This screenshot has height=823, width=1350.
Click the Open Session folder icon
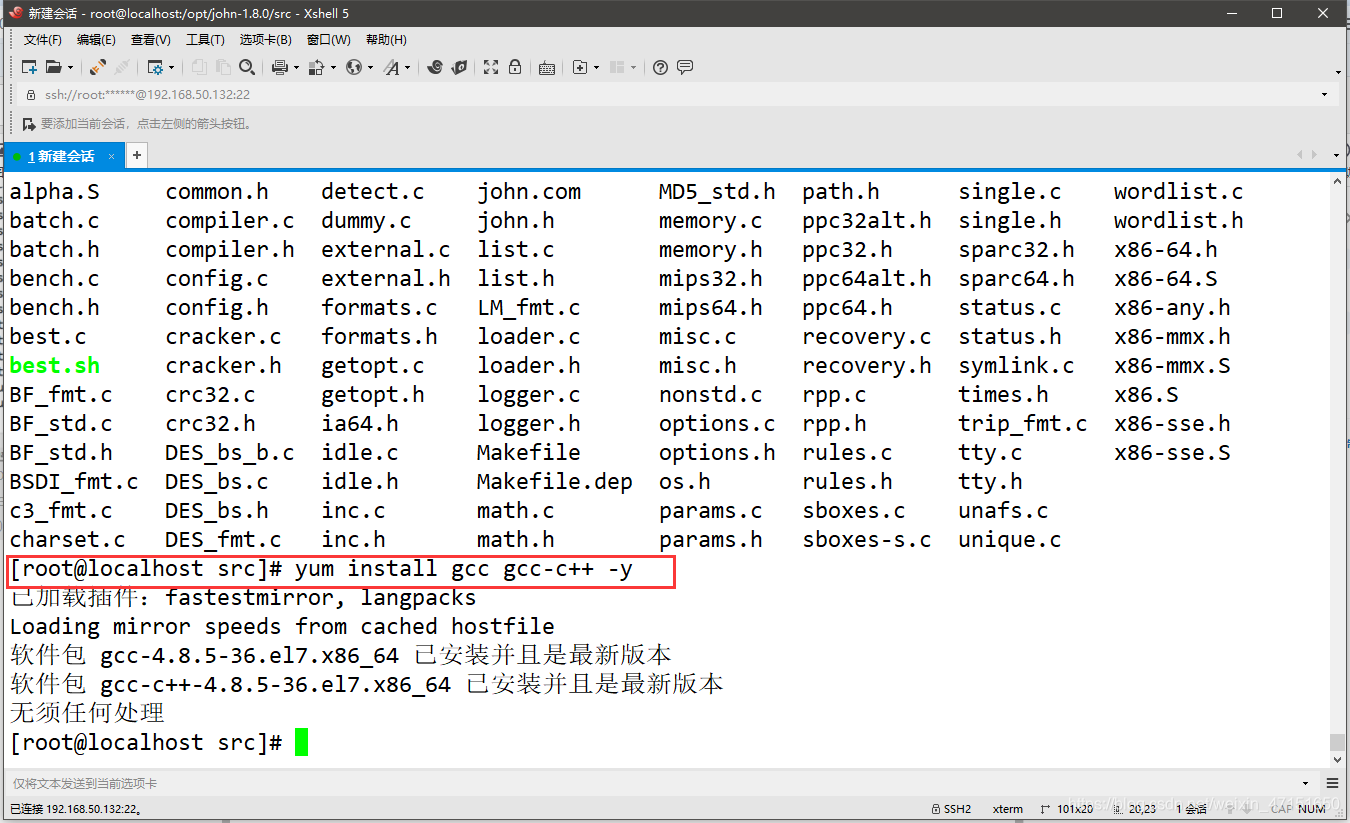point(54,67)
